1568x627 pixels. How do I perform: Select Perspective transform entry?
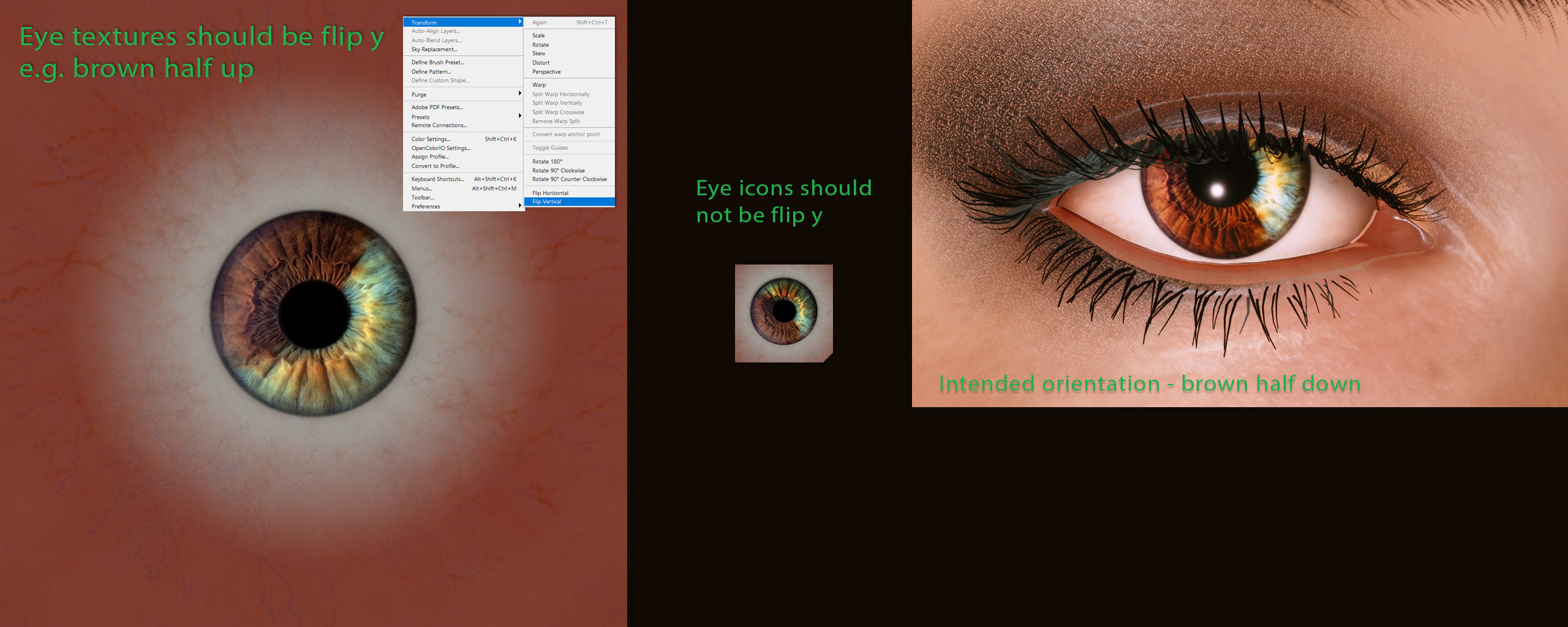546,72
